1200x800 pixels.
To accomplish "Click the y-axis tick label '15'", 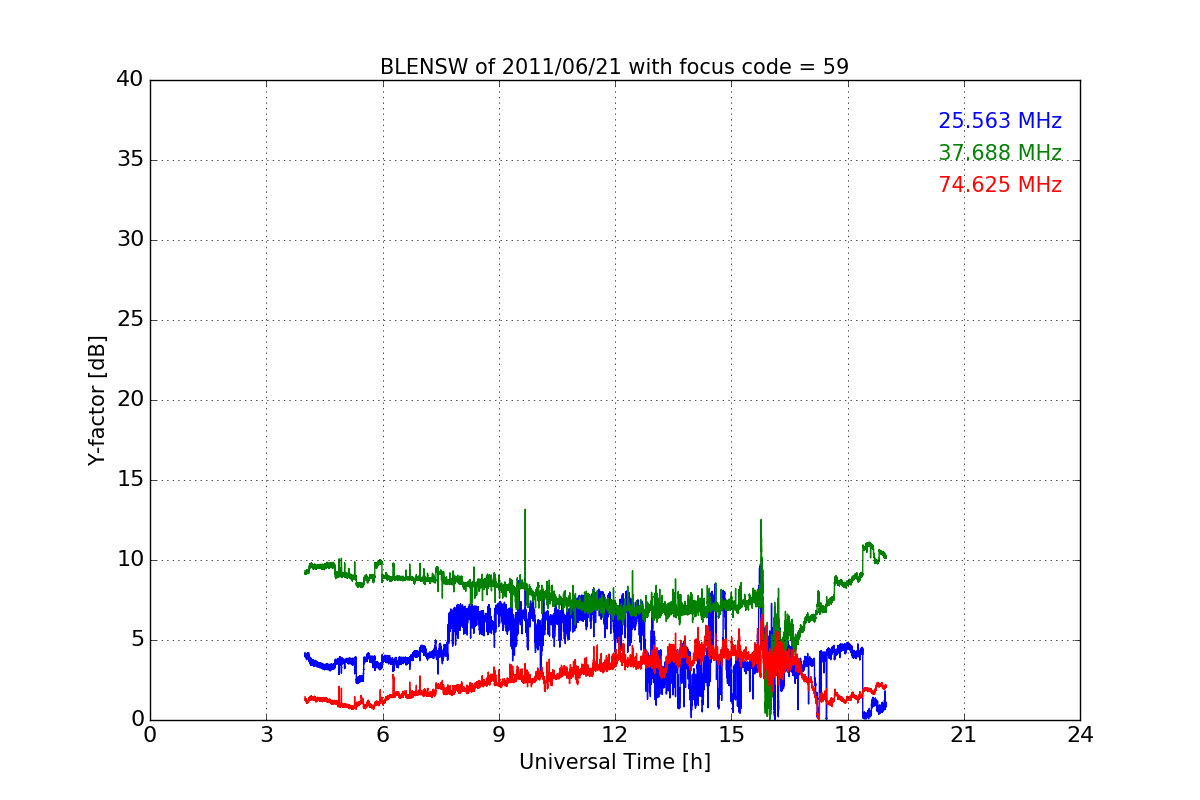I will 130,480.
